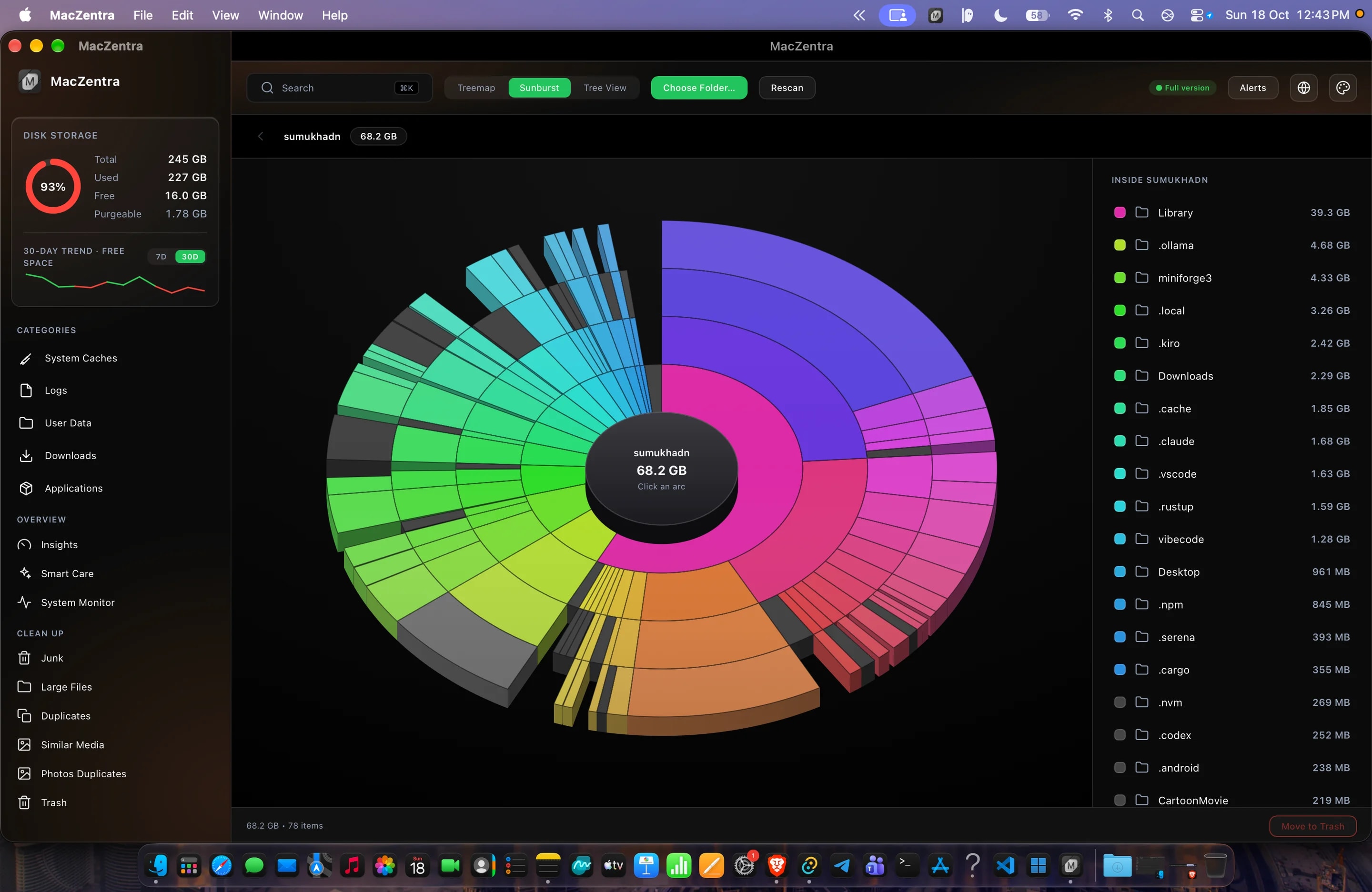Switch trend to 7D
This screenshot has height=892, width=1372.
[161, 256]
